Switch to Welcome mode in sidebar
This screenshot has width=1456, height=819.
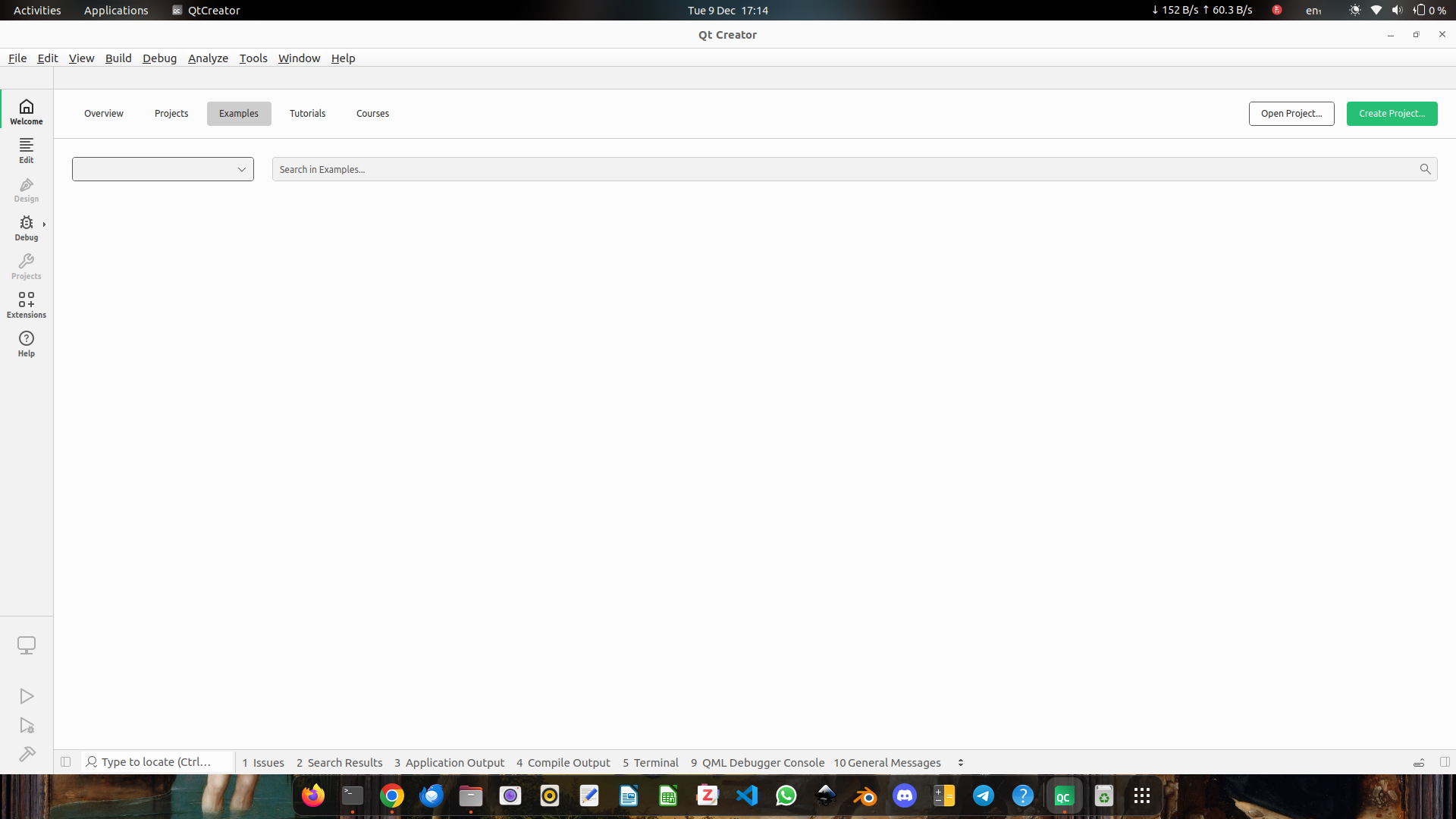[x=27, y=111]
